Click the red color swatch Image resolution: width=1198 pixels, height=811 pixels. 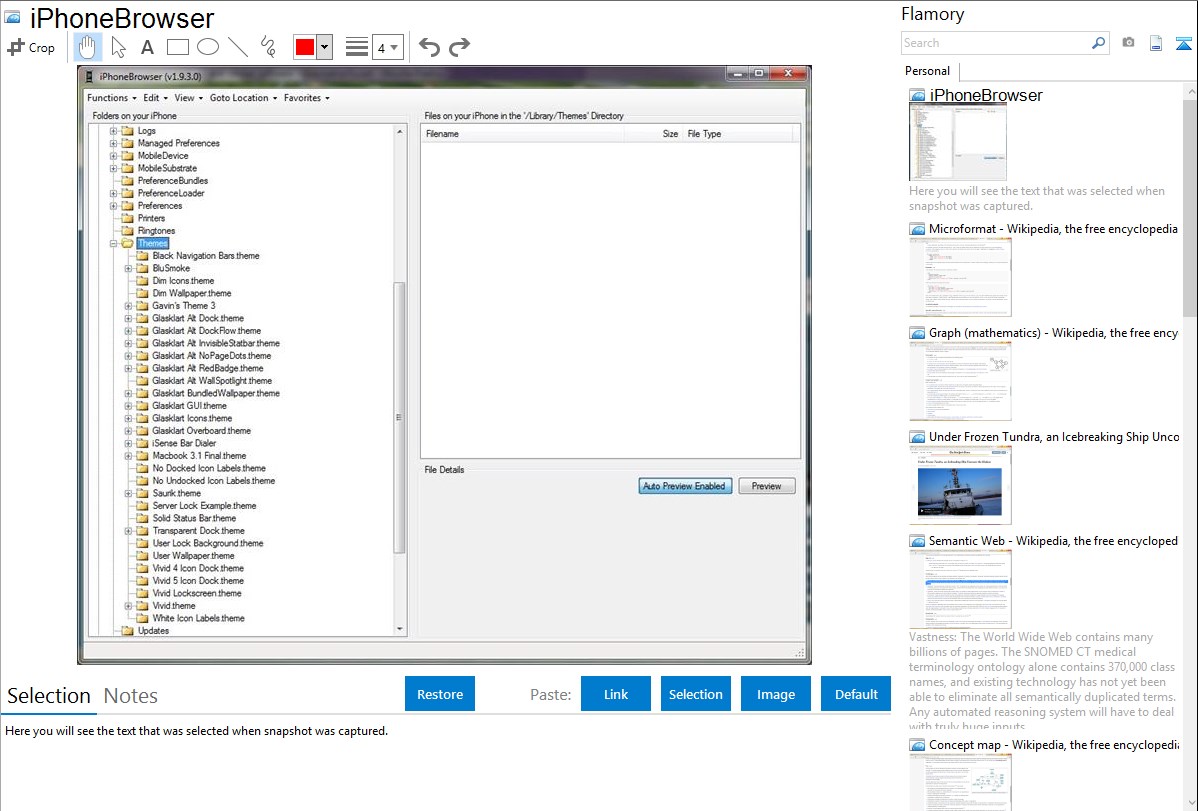point(305,47)
